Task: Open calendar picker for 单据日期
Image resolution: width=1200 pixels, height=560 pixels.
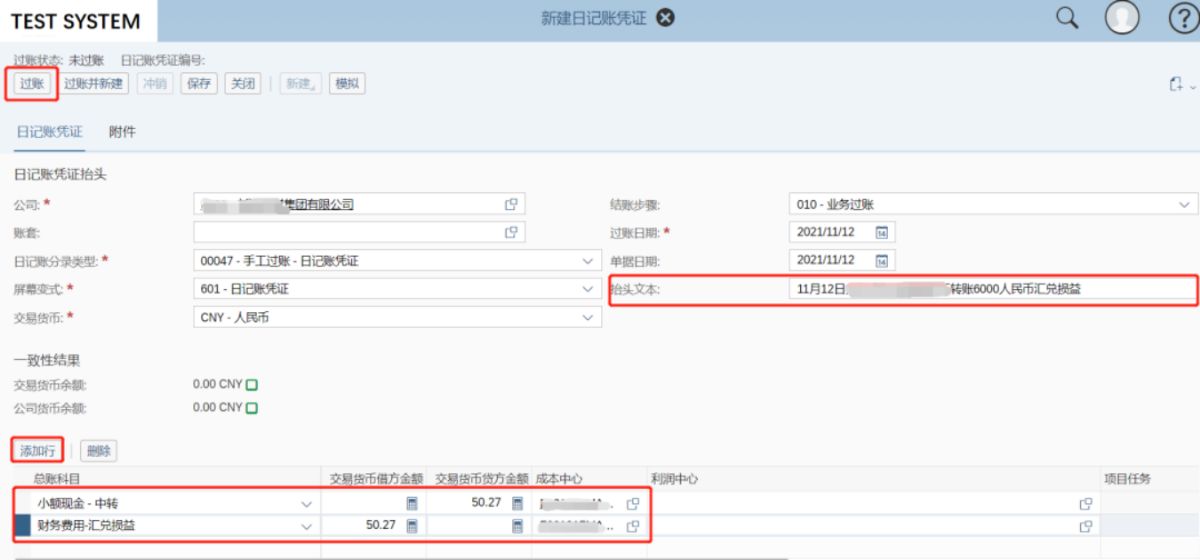Action: point(882,260)
